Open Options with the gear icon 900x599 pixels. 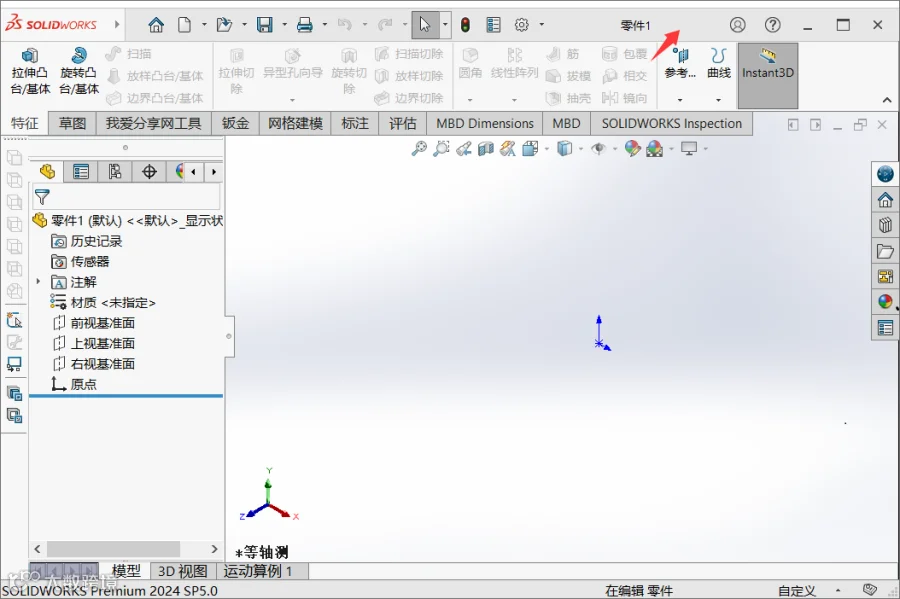pyautogui.click(x=521, y=25)
